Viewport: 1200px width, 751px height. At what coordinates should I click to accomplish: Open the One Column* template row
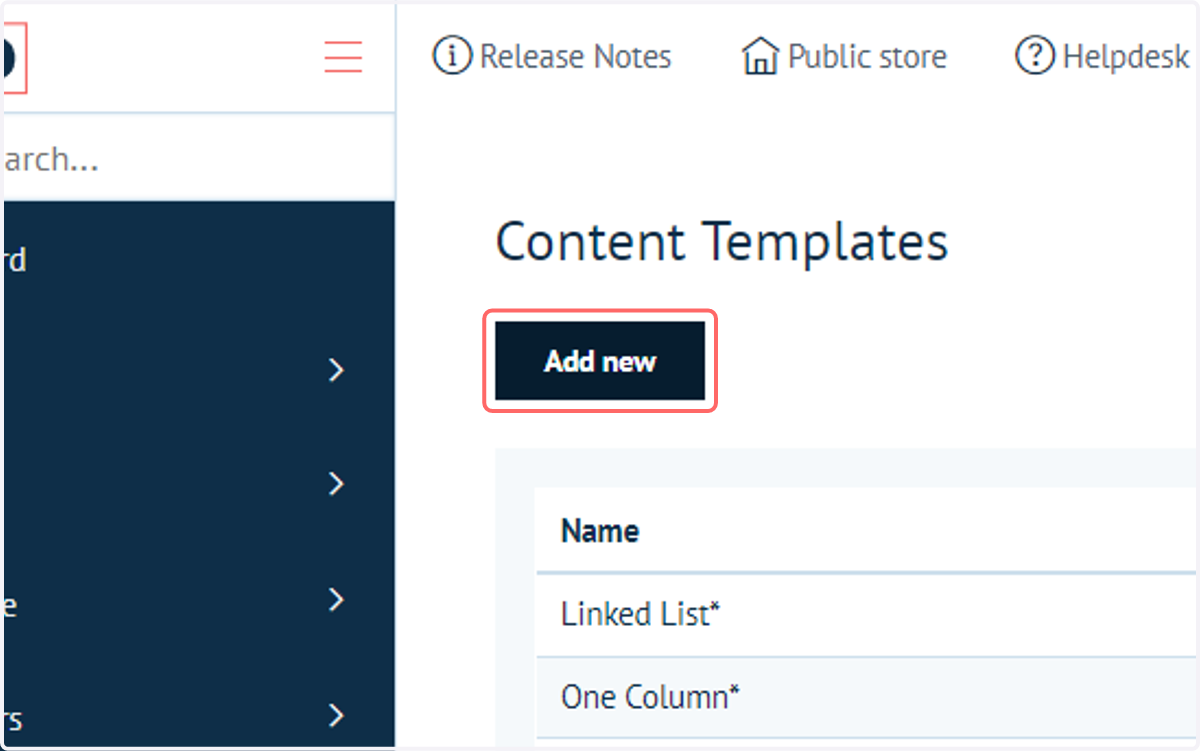click(866, 697)
